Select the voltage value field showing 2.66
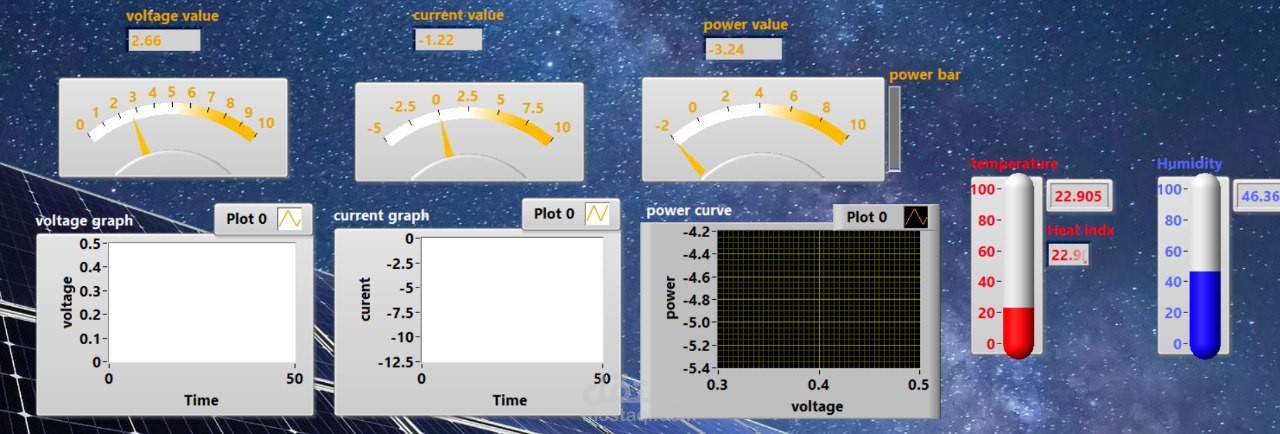 (x=164, y=40)
